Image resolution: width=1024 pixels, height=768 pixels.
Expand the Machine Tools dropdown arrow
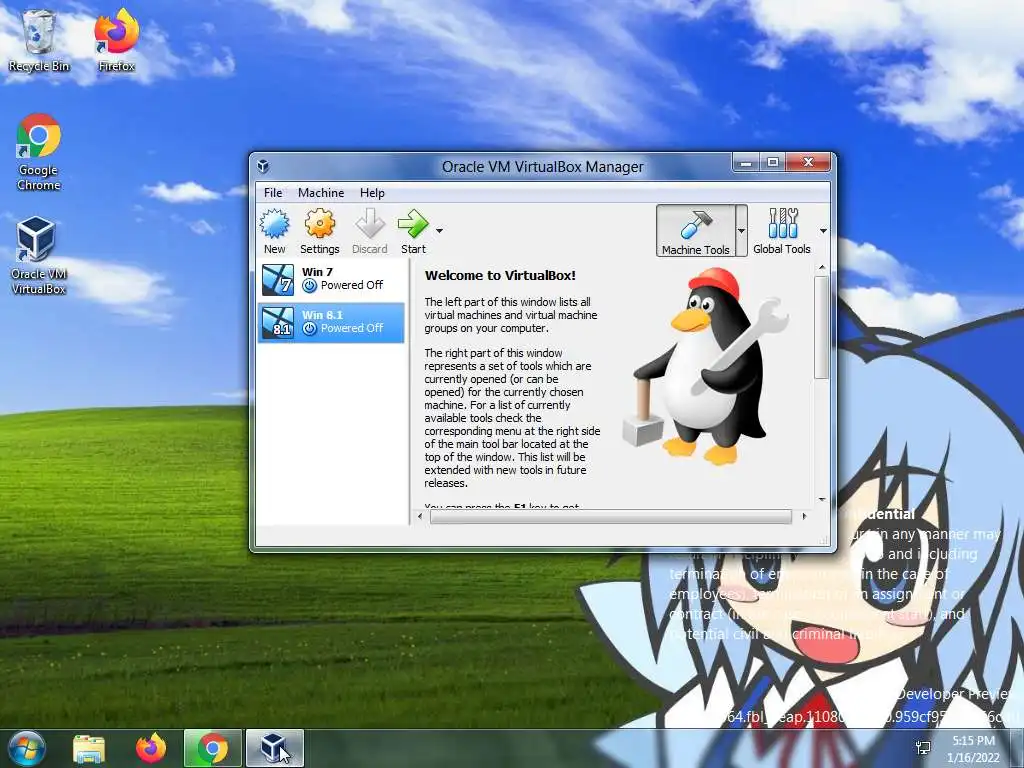pos(741,231)
